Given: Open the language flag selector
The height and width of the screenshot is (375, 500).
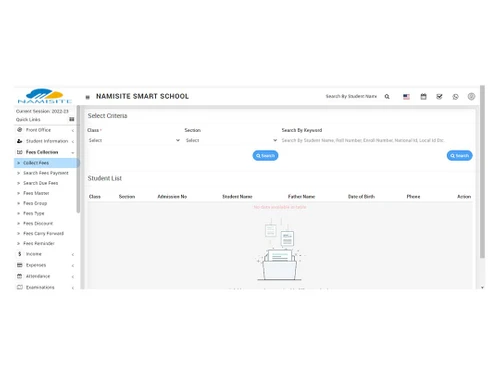Looking at the screenshot, I should click(x=406, y=97).
